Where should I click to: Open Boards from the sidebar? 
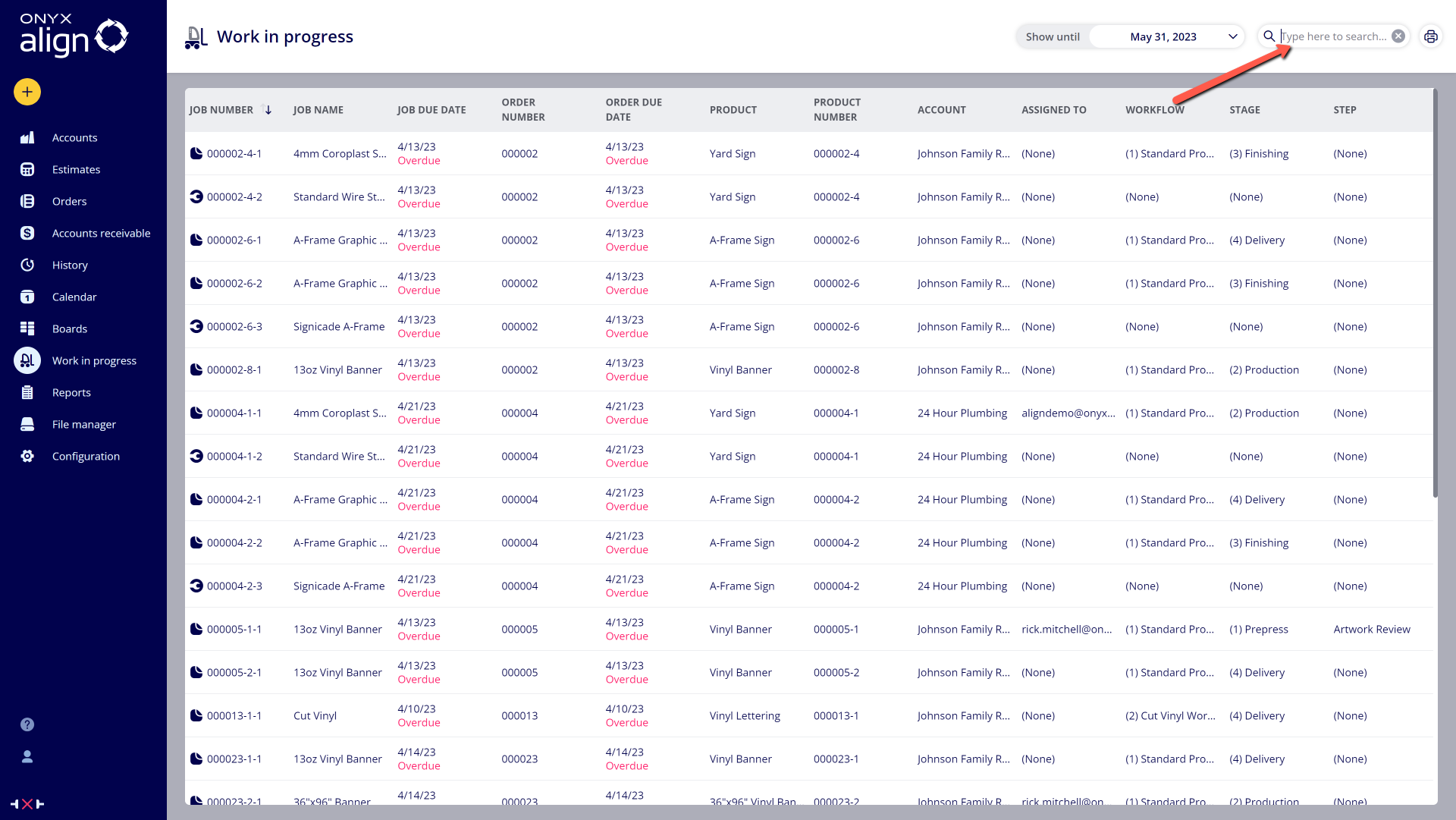pos(70,329)
